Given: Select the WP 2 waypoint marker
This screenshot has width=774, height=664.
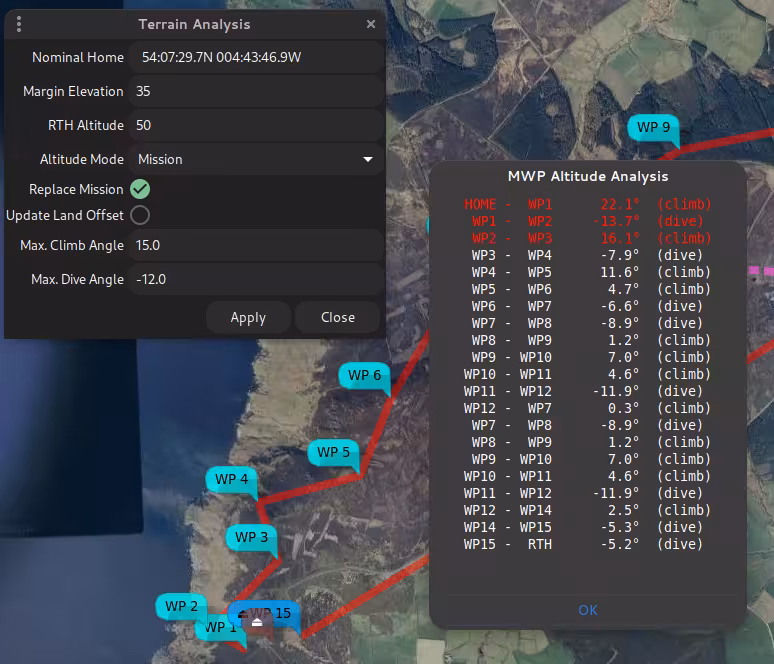Looking at the screenshot, I should [181, 606].
